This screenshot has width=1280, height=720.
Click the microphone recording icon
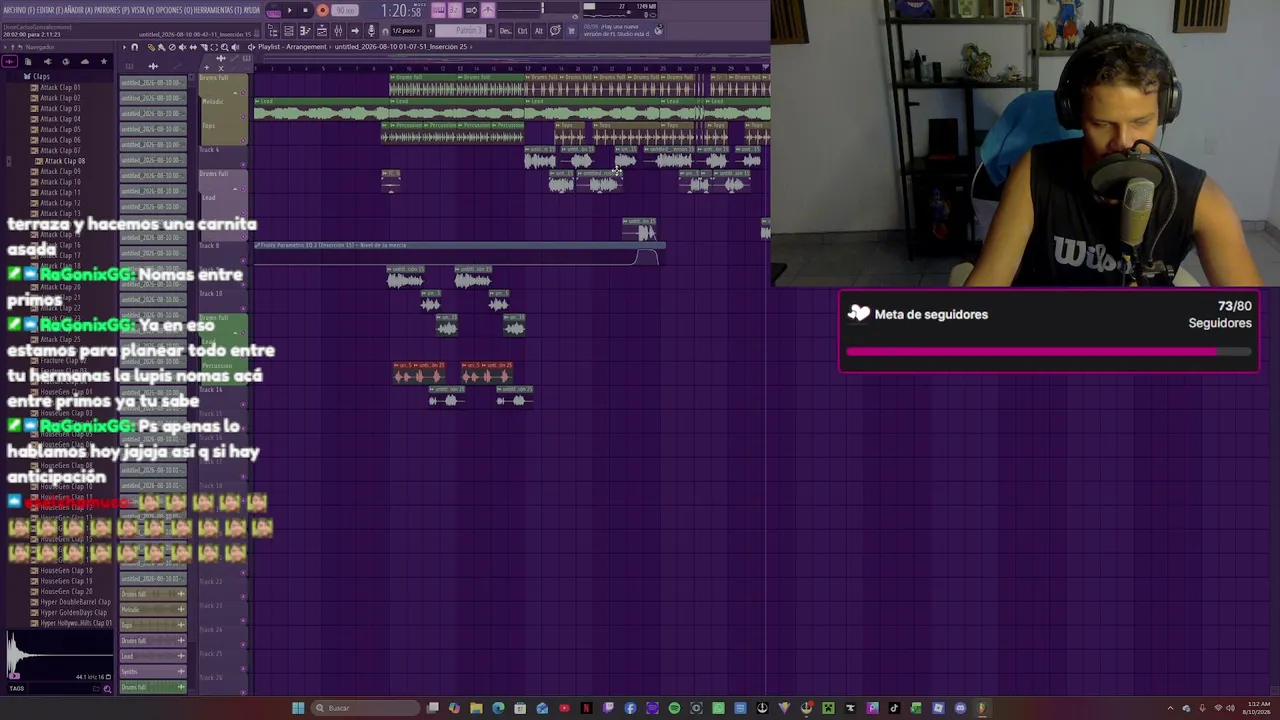pos(372,31)
